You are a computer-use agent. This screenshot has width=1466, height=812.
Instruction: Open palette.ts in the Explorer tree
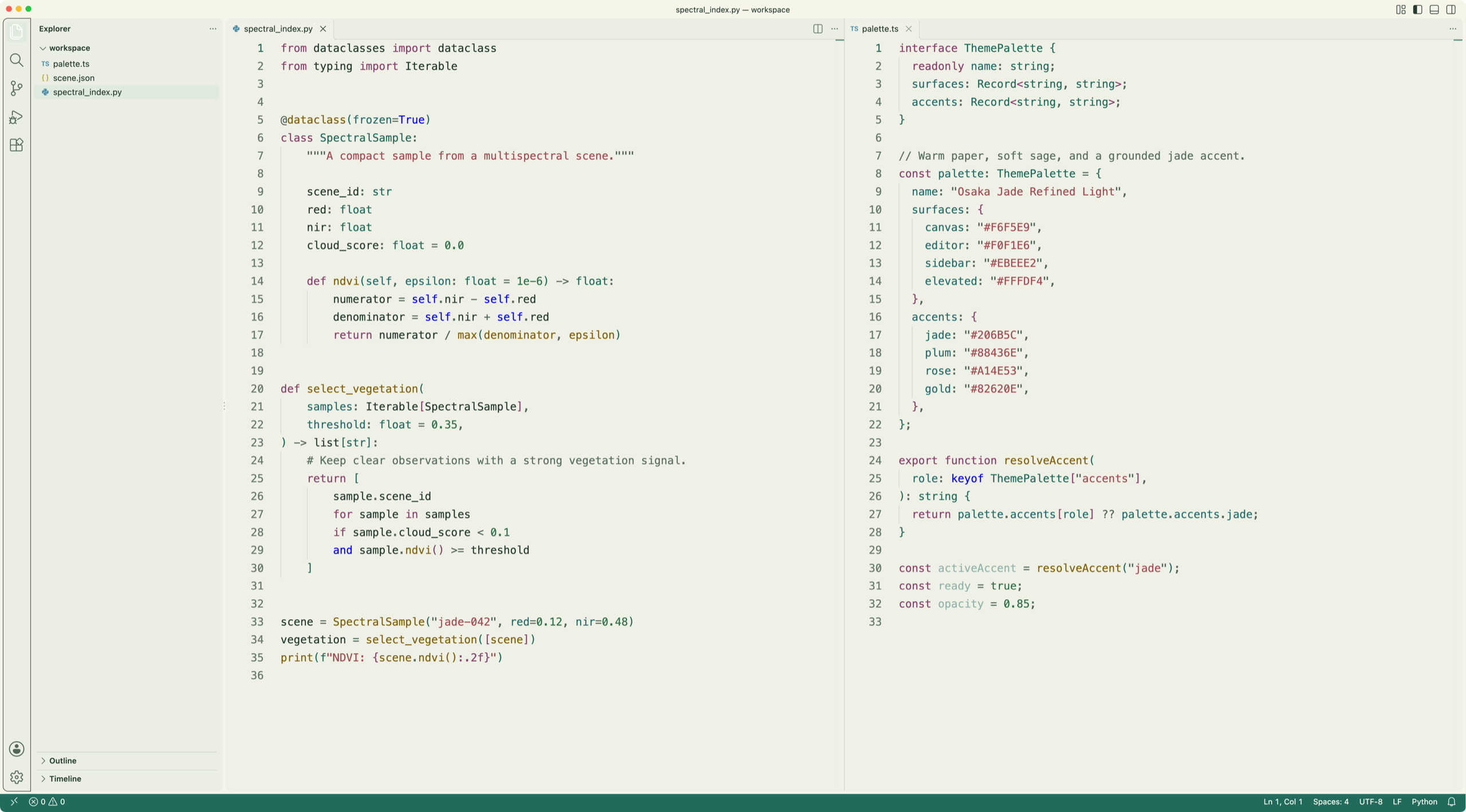pyautogui.click(x=127, y=64)
